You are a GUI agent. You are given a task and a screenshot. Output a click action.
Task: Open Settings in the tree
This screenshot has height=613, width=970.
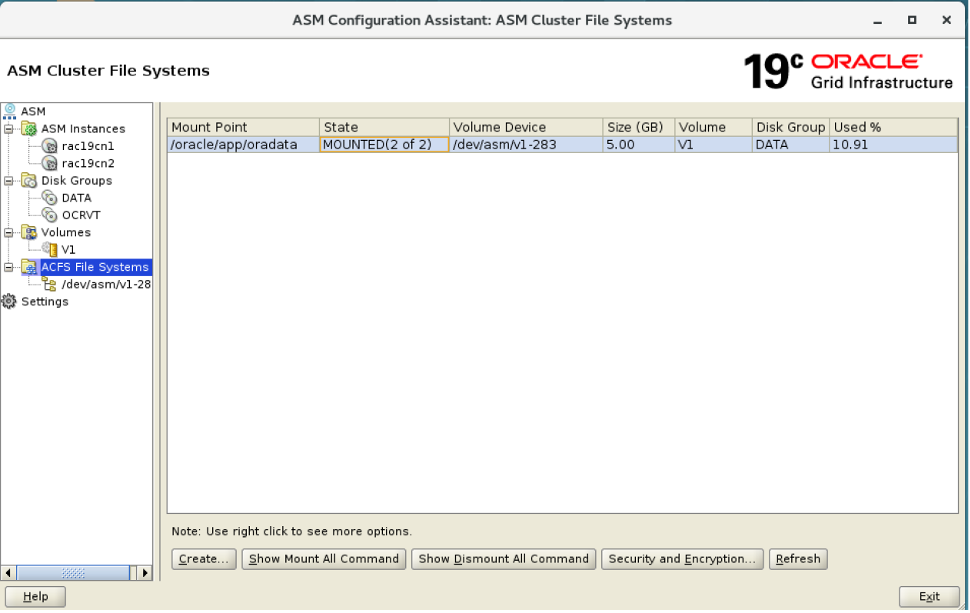45,302
